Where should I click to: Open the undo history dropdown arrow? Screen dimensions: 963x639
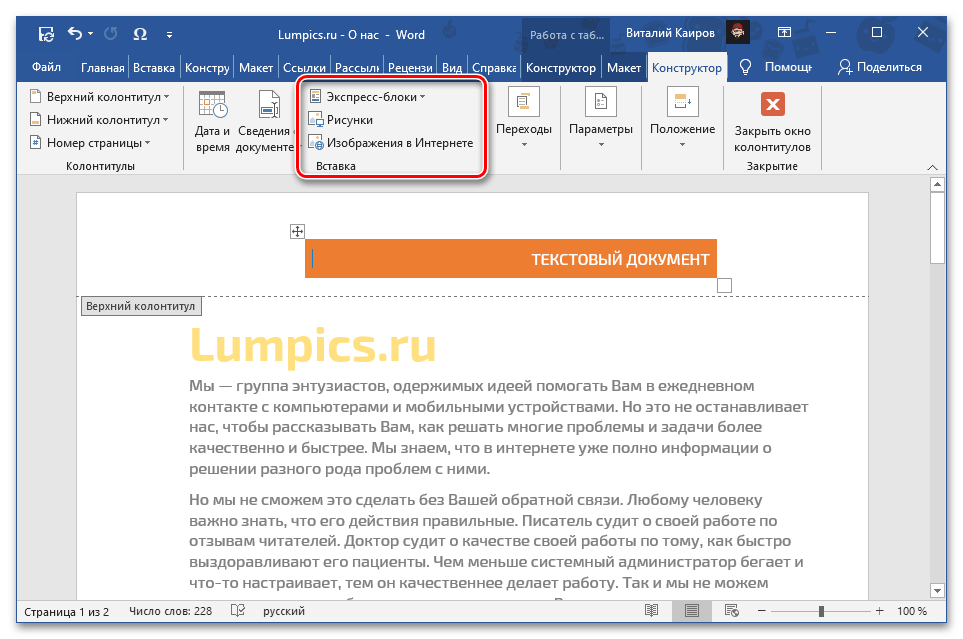coord(90,34)
